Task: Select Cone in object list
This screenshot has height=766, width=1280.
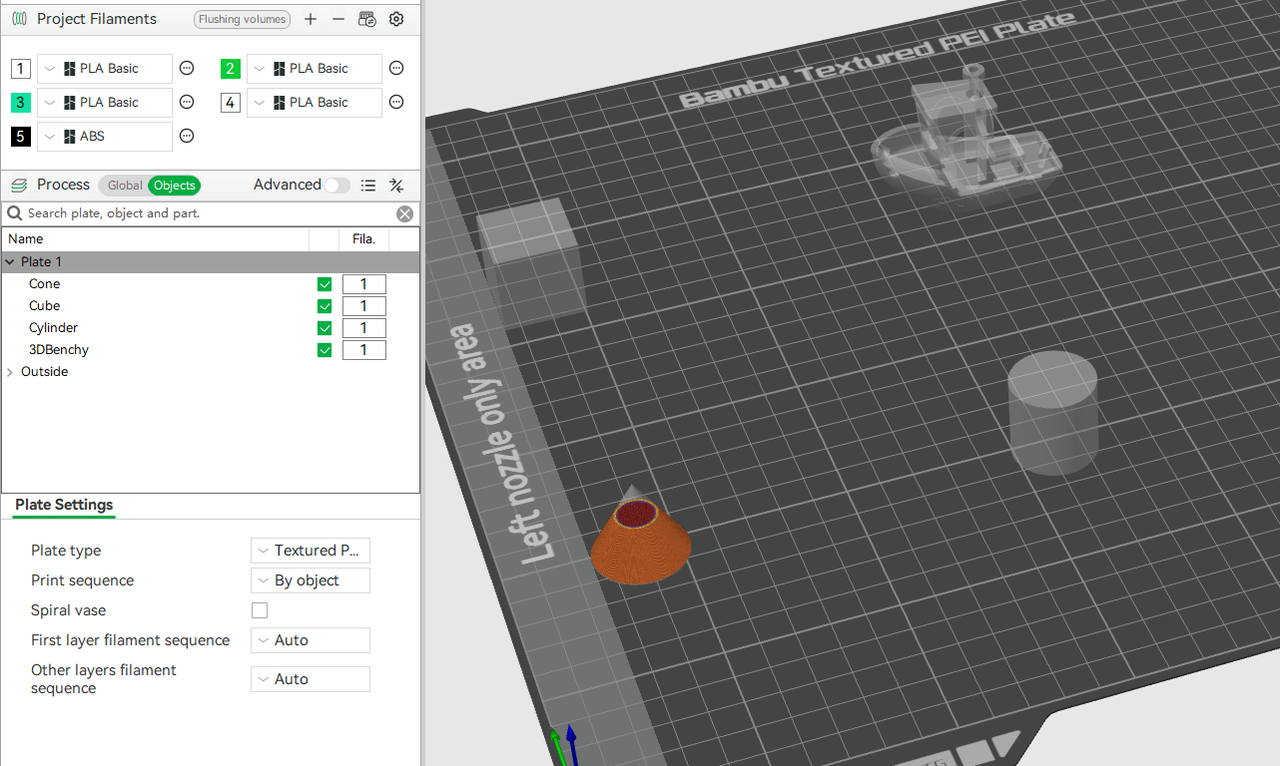Action: 45,284
